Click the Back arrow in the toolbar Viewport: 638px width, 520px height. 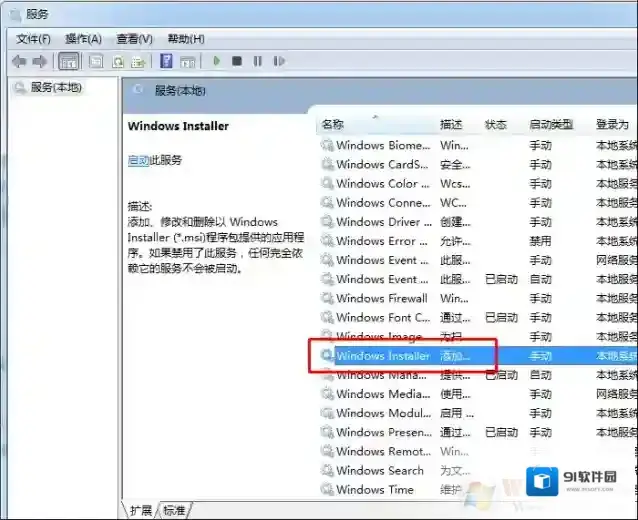click(18, 61)
